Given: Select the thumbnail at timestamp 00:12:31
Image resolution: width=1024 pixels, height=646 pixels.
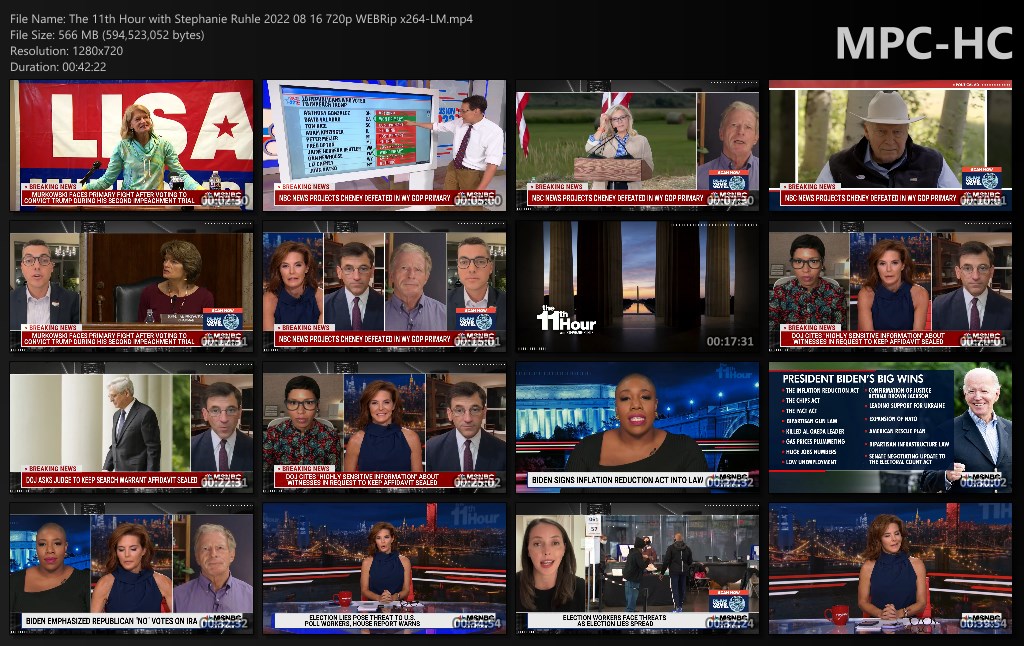Looking at the screenshot, I should 131,286.
